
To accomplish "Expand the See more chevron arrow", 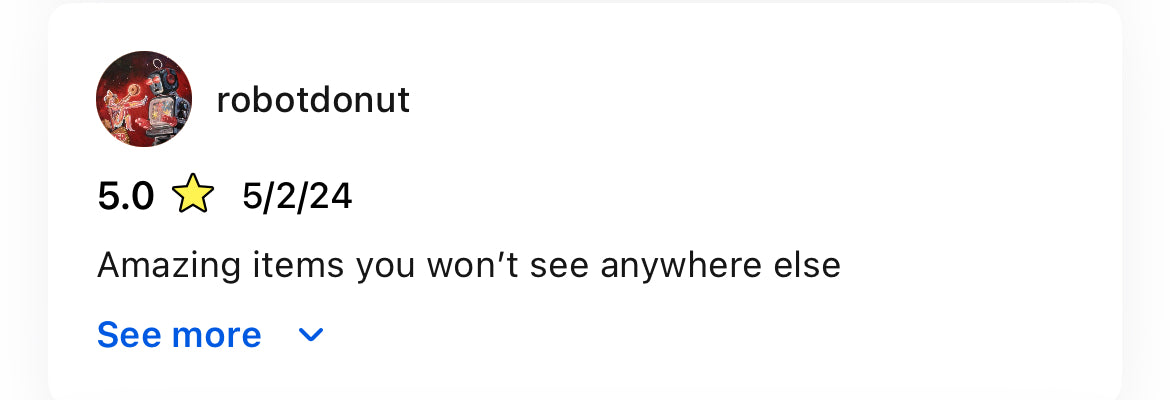I will (312, 336).
